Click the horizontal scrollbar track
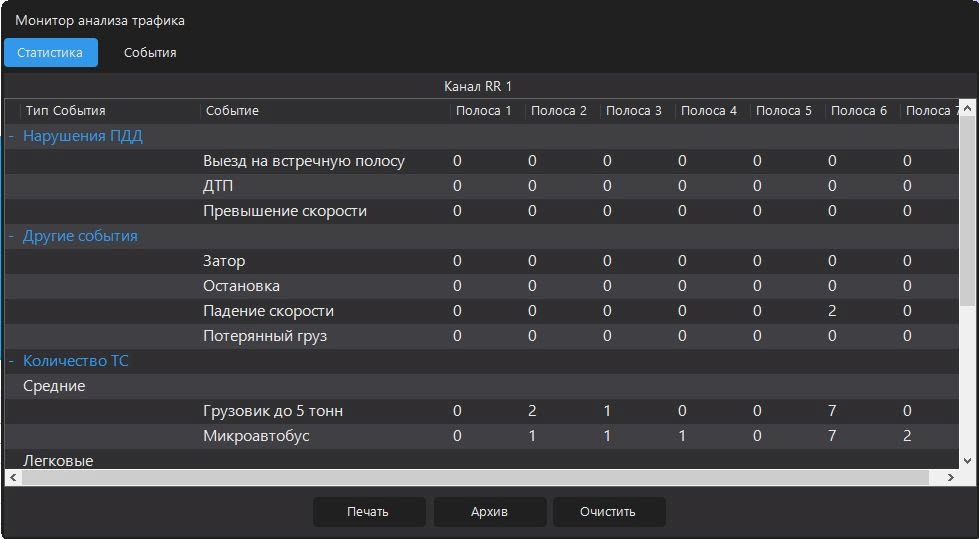The height and width of the screenshot is (539, 979). click(482, 477)
